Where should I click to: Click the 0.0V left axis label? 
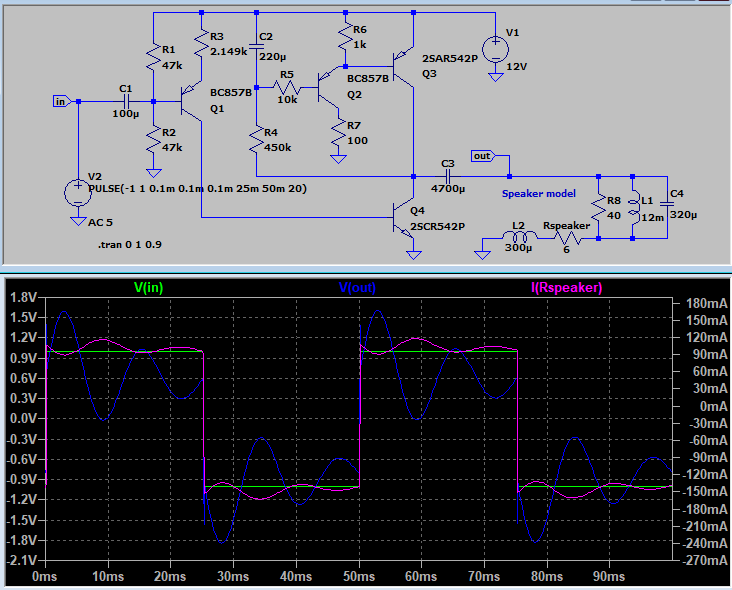[x=23, y=419]
